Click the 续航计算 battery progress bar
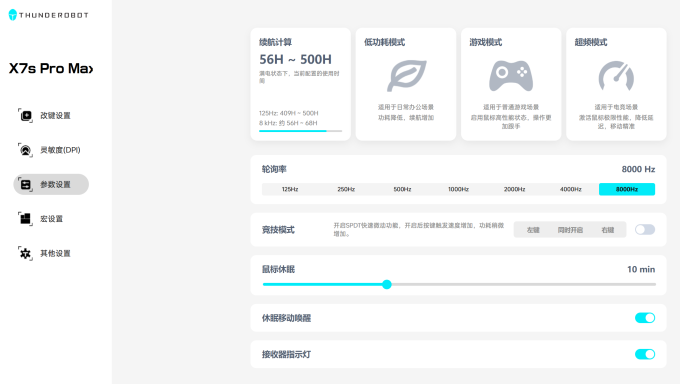This screenshot has width=680, height=384. coord(301,131)
